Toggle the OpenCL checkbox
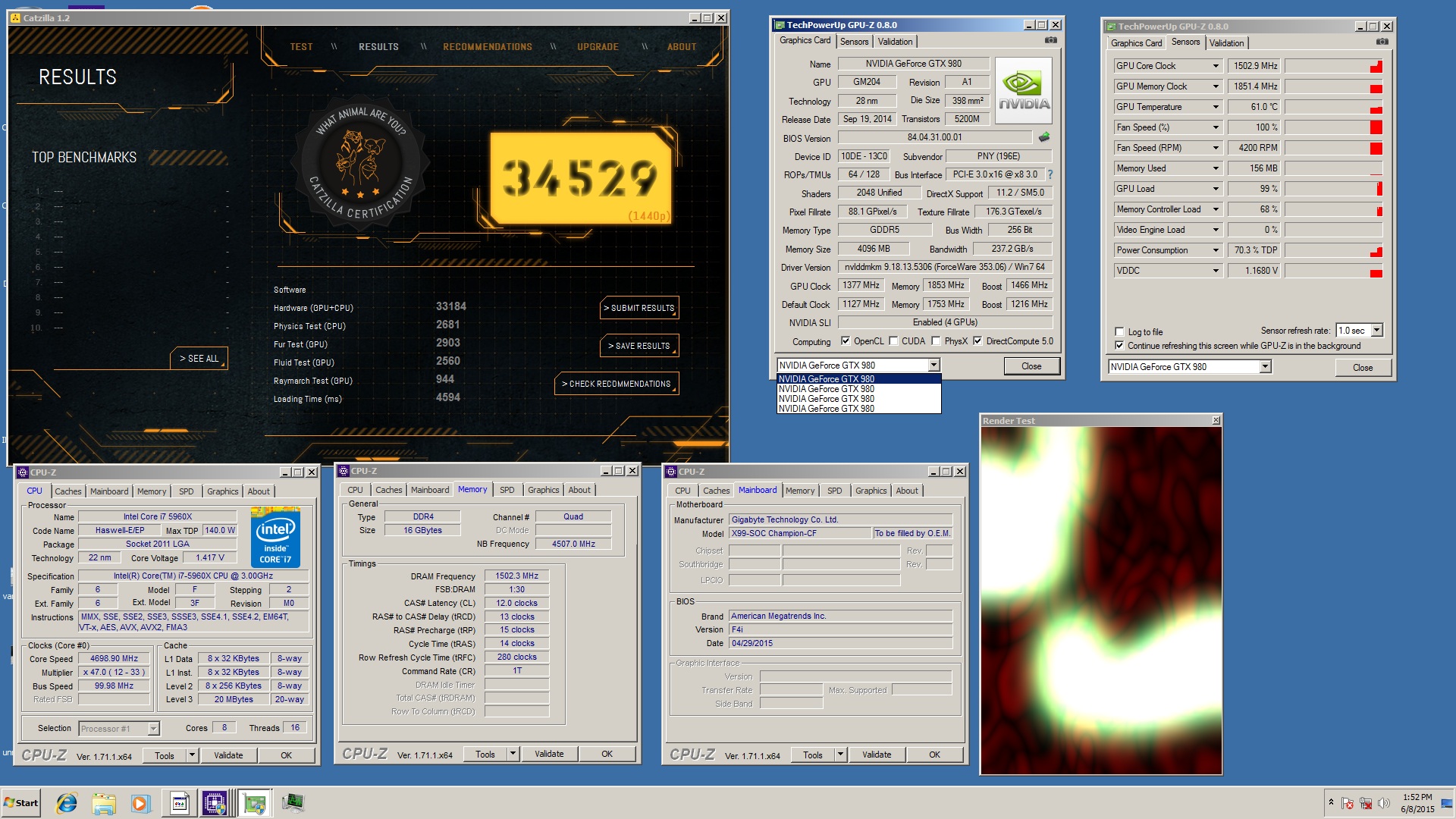Screen dimensions: 1456x819 click(x=846, y=341)
